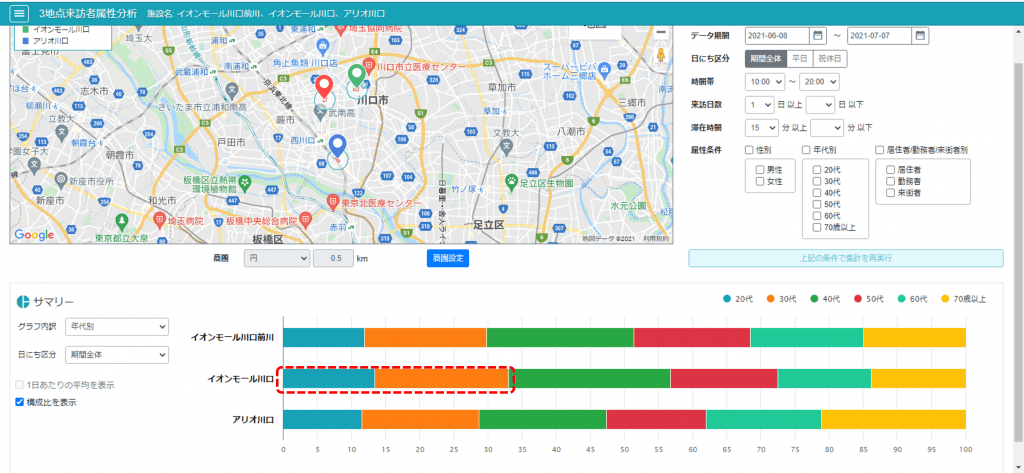
Task: Open the start time dropdown showing 10:00
Action: coord(764,82)
